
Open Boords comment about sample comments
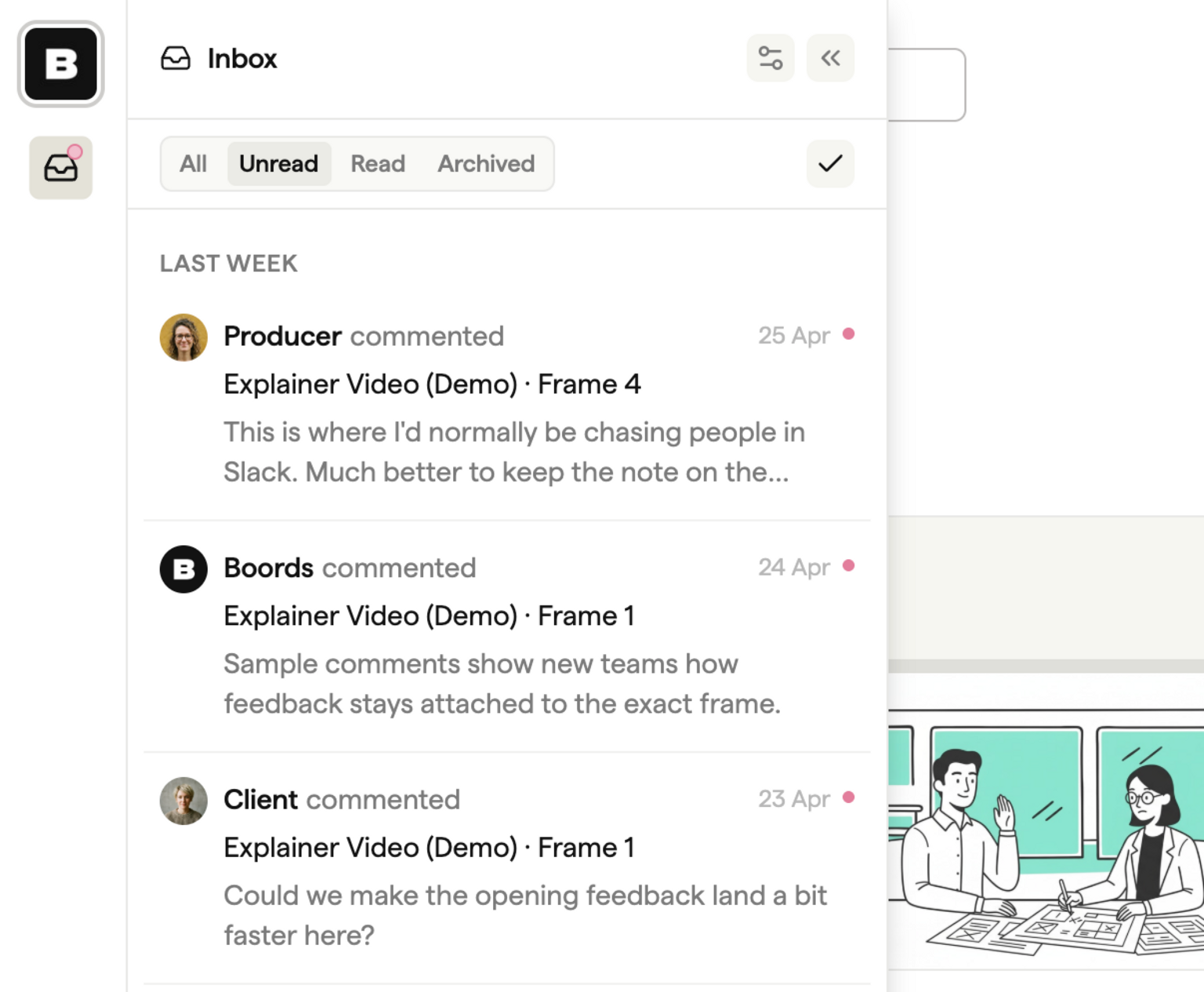coord(502,684)
